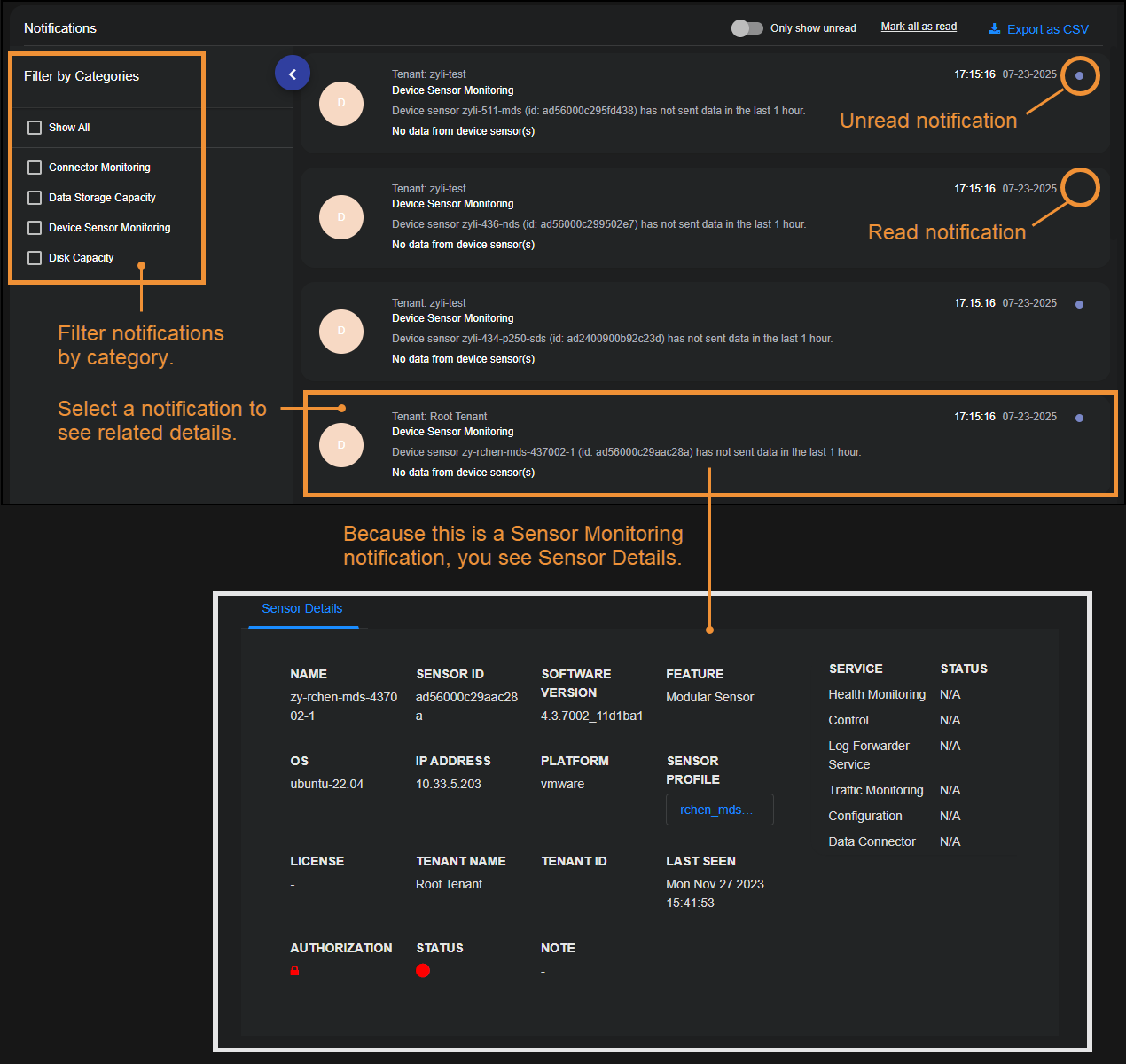Click the red sensor status indicator
The width and height of the screenshot is (1126, 1064).
click(x=423, y=971)
